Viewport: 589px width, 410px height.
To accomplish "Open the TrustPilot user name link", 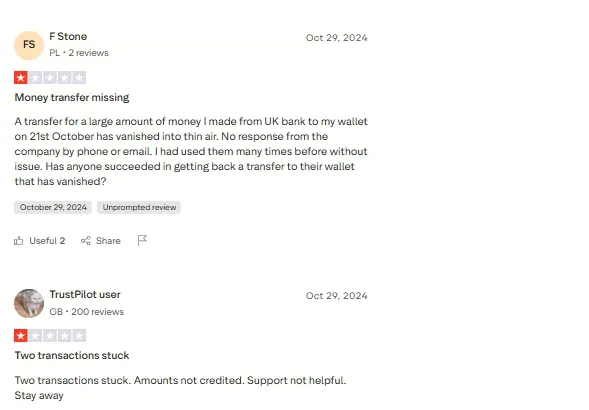I will (85, 294).
